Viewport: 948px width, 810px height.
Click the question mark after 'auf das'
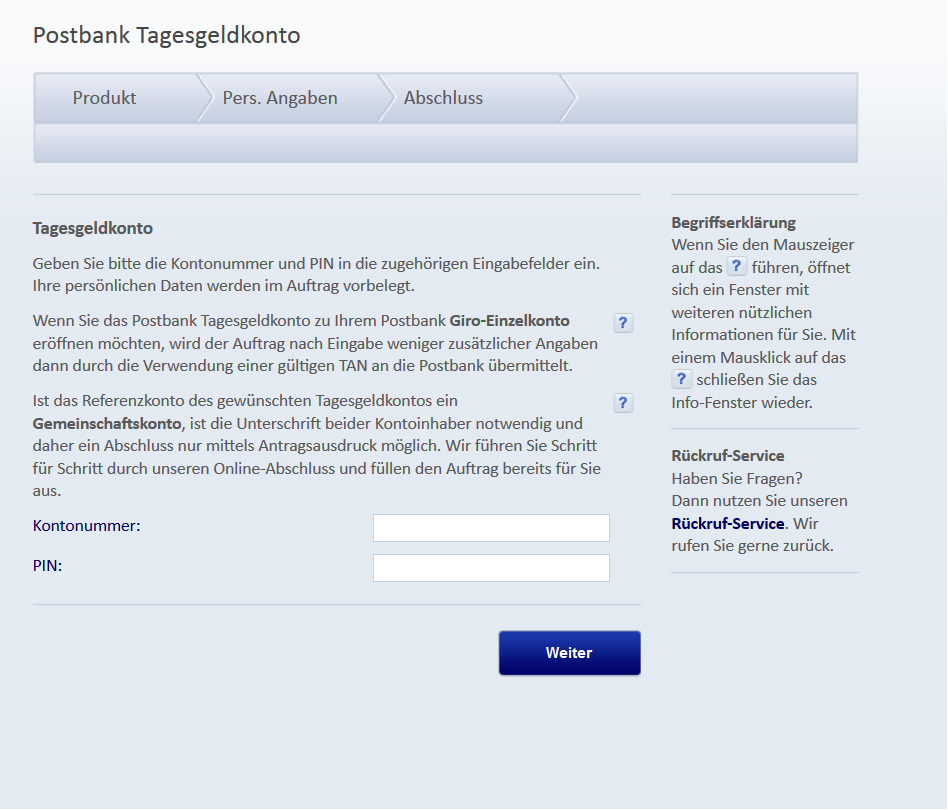tap(736, 267)
